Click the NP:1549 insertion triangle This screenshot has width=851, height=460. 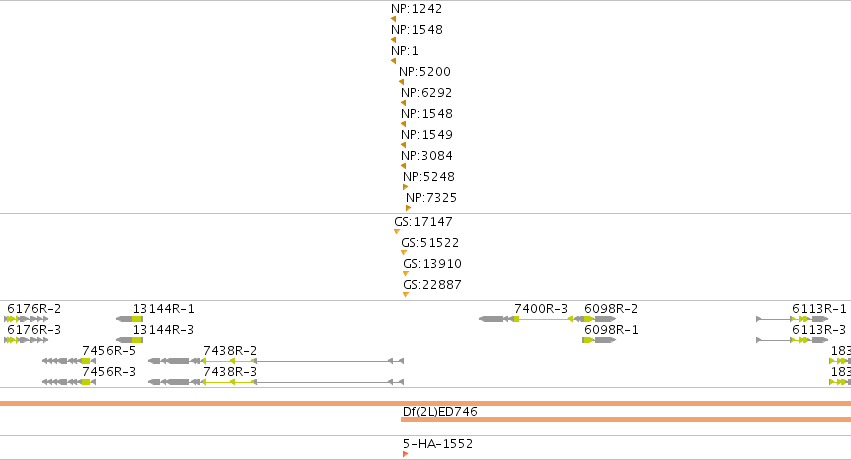coord(403,145)
